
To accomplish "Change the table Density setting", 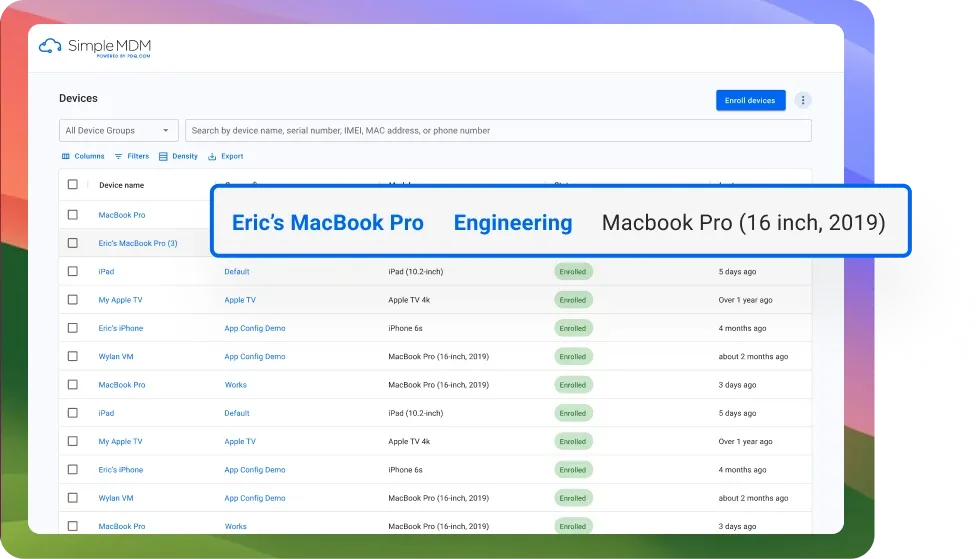I will pos(178,156).
